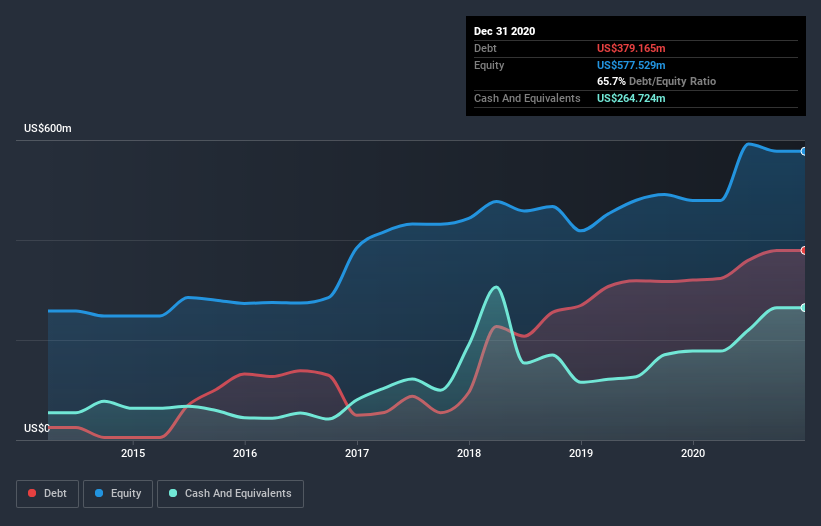Image resolution: width=821 pixels, height=526 pixels.
Task: Click Cash And Equivalents label in tooltip
Action: click(527, 98)
